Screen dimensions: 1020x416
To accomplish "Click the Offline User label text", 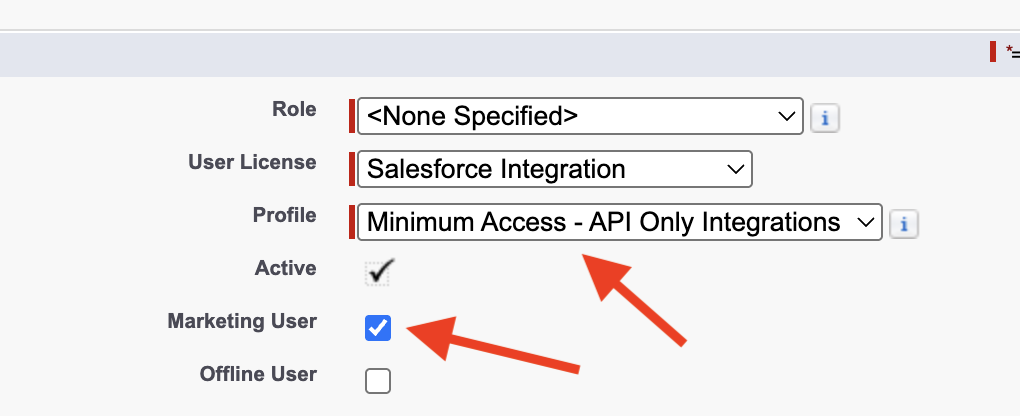I will (x=258, y=374).
